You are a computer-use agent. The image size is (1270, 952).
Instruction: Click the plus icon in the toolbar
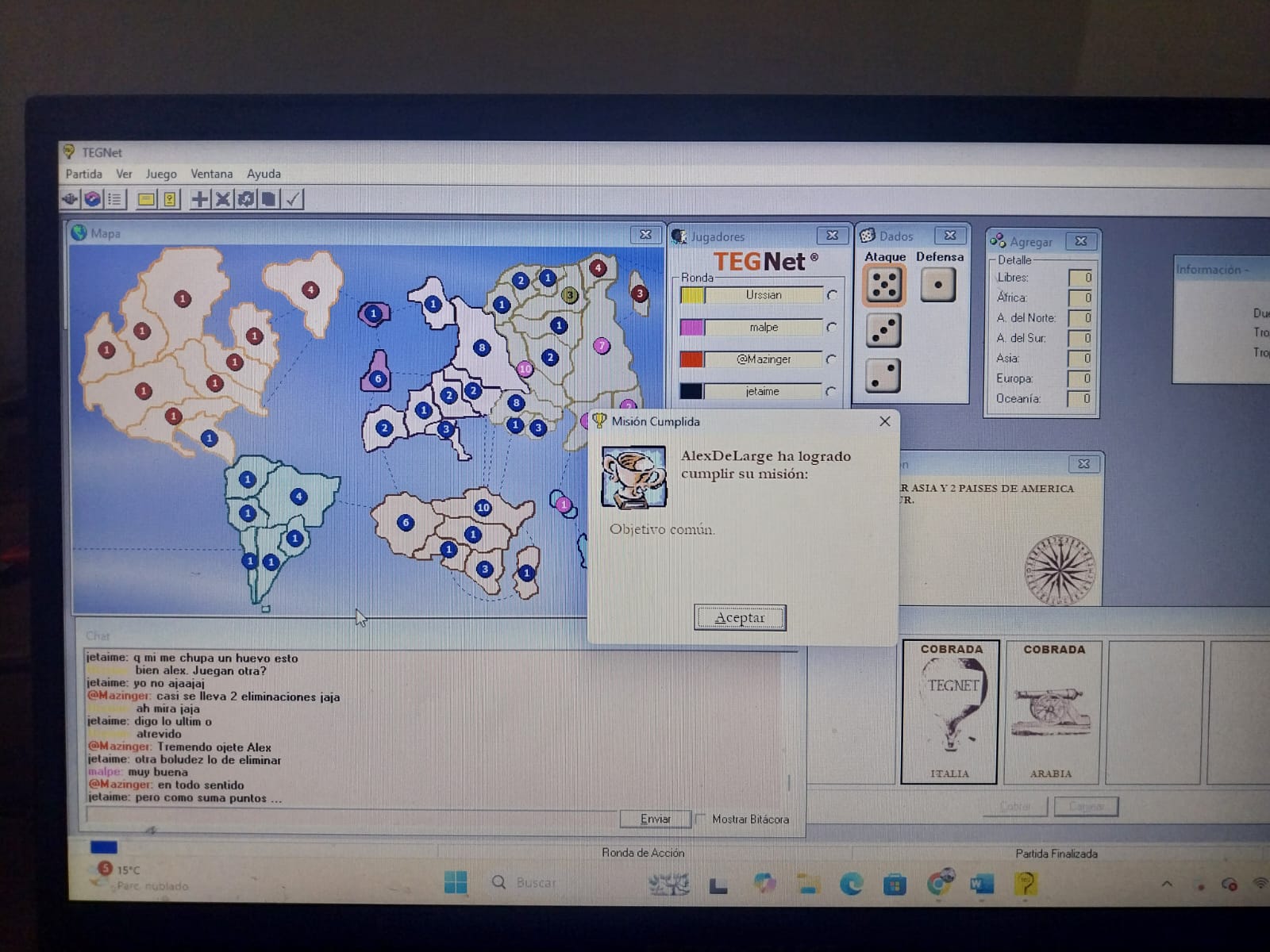click(200, 199)
